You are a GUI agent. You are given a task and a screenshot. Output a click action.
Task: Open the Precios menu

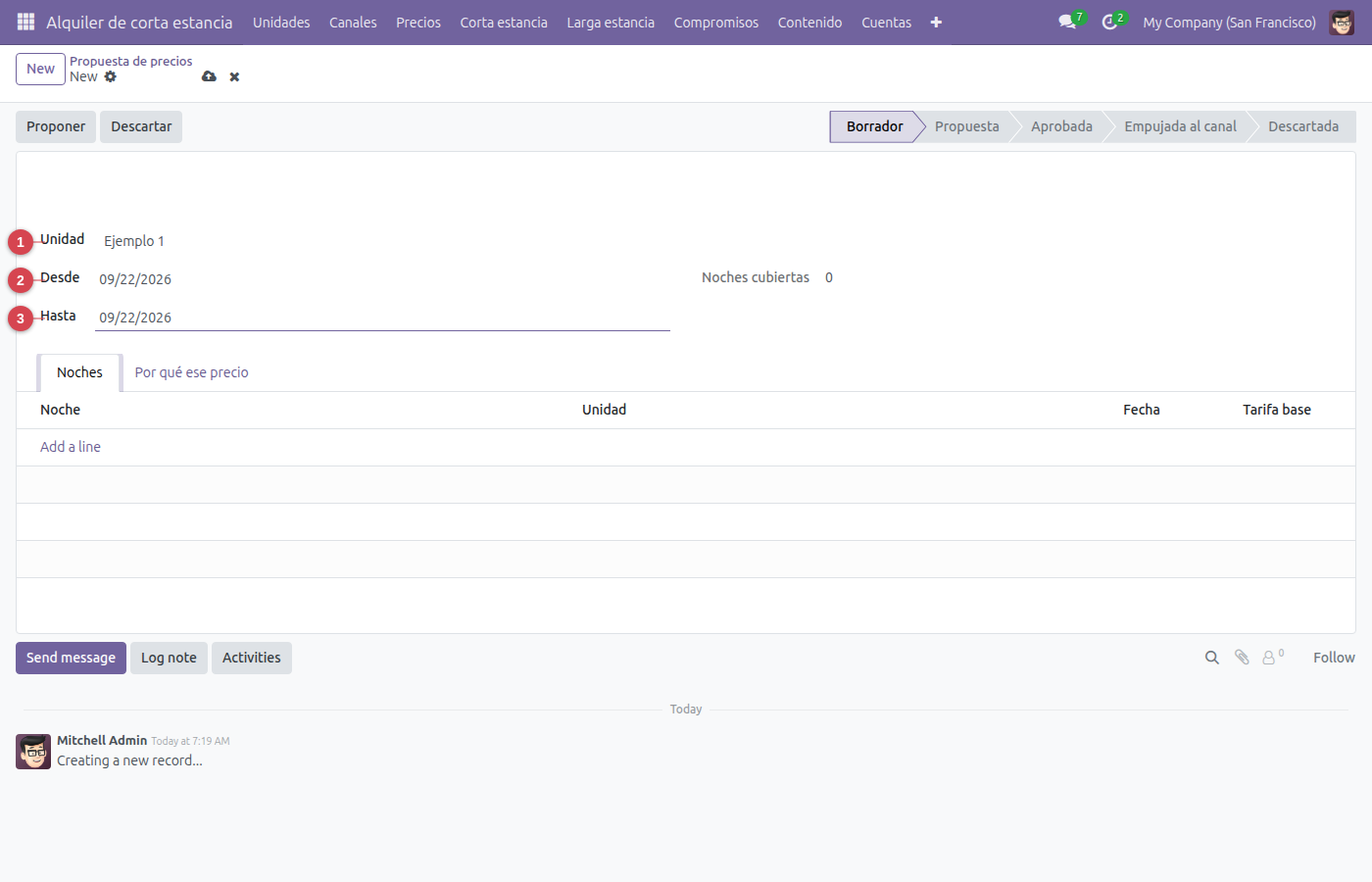(x=418, y=22)
